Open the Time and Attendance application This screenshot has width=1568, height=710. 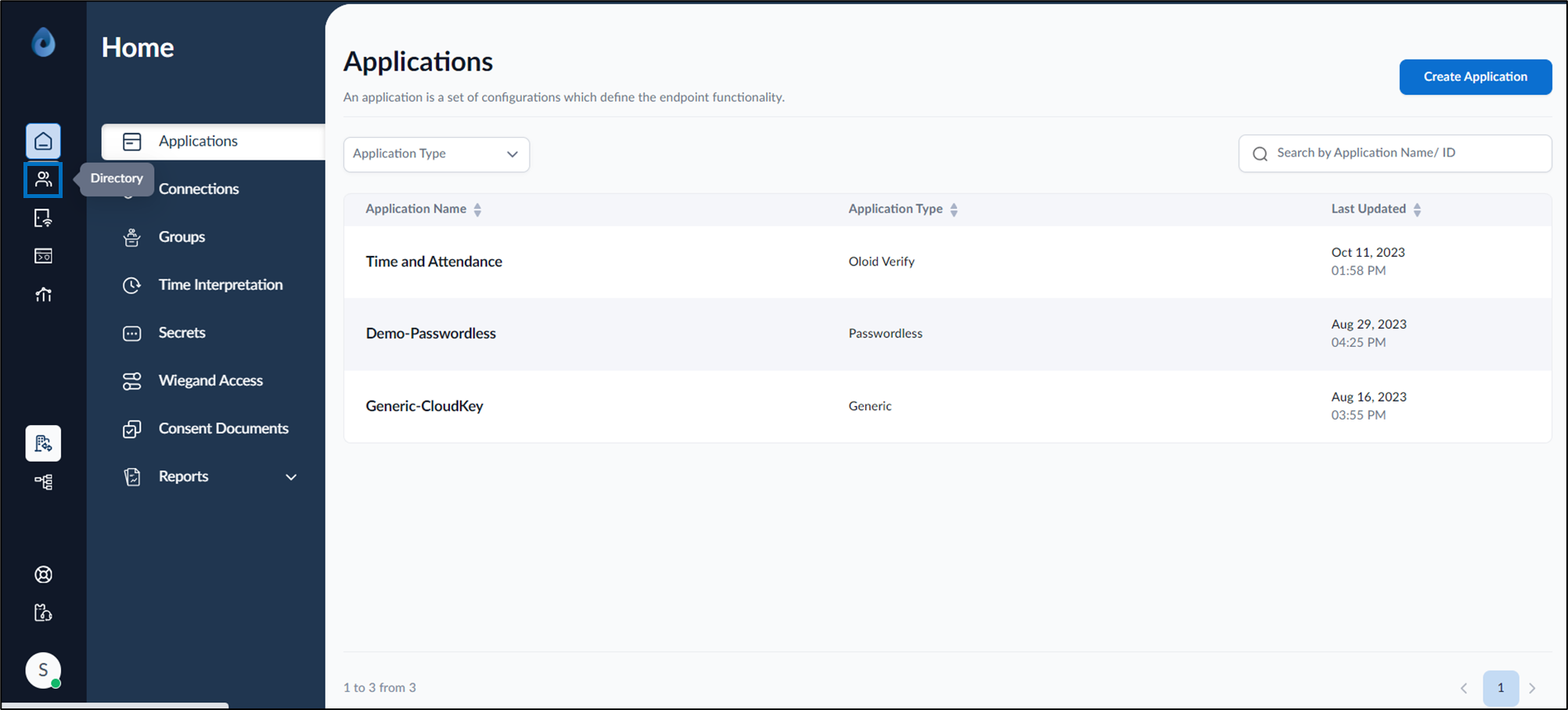click(x=433, y=261)
